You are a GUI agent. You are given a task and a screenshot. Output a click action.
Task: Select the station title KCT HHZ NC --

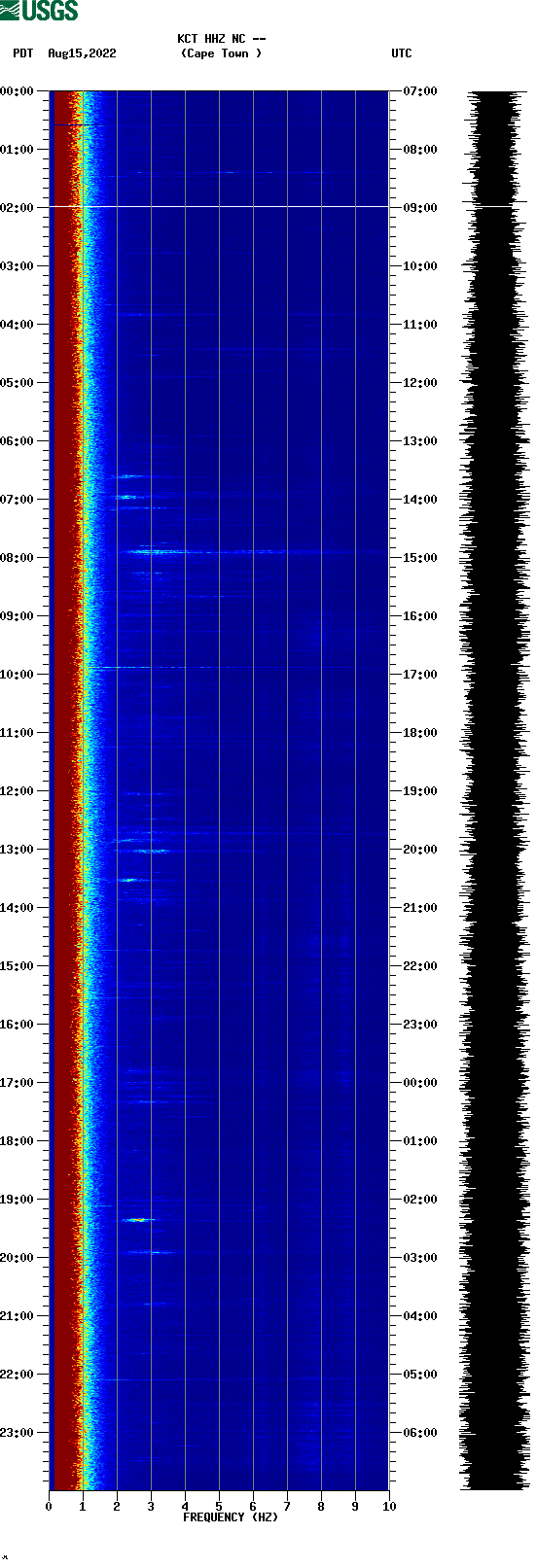pos(222,39)
